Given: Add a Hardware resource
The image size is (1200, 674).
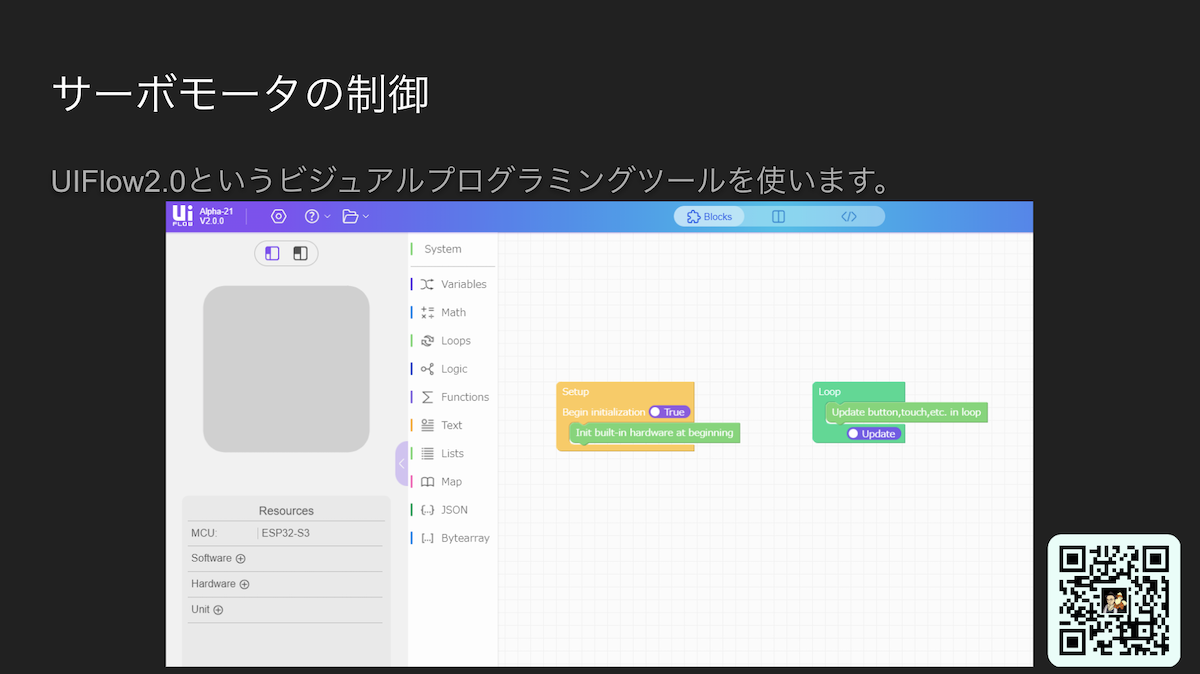Looking at the screenshot, I should click(x=244, y=584).
